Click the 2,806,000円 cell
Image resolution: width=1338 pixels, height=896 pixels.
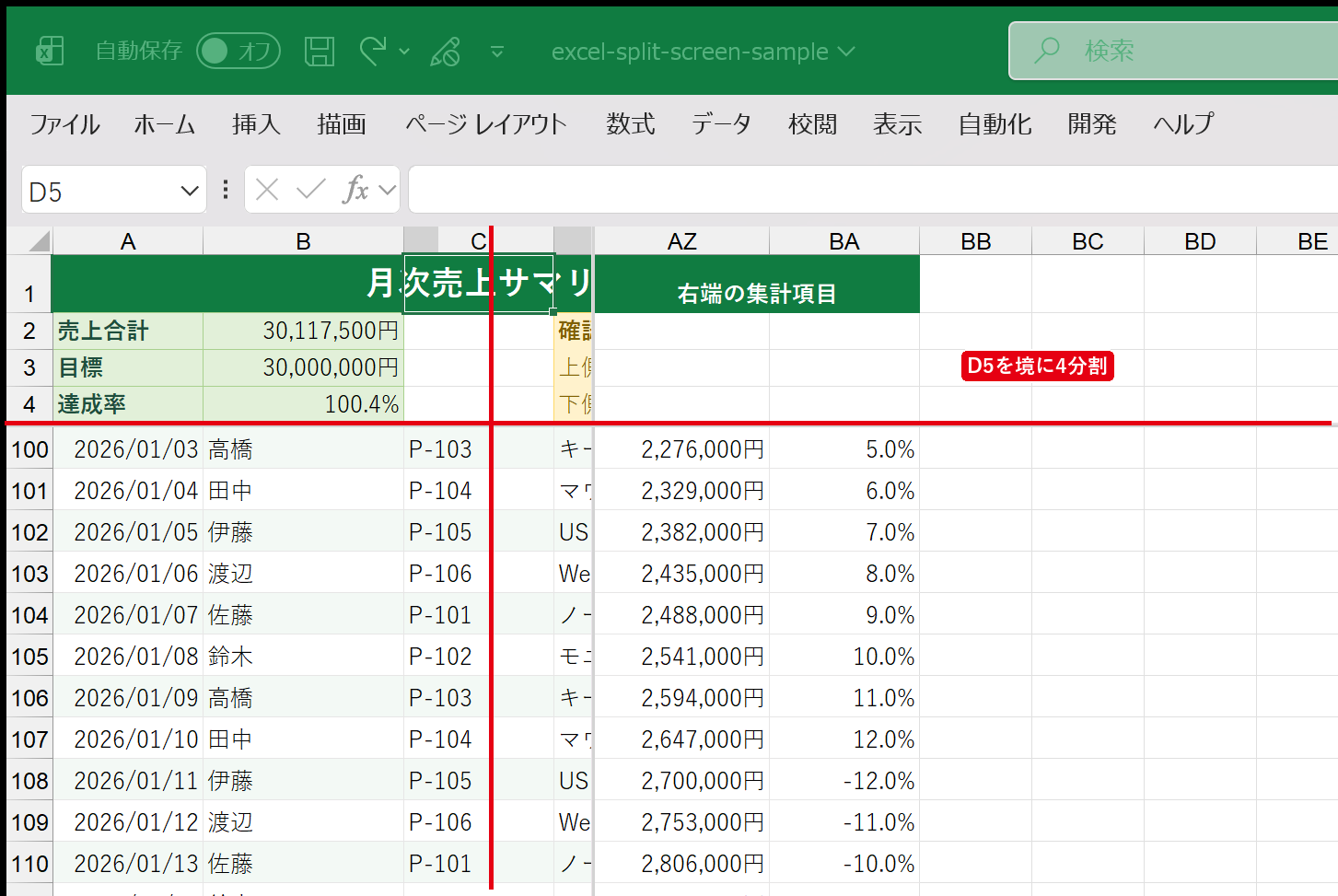pos(682,864)
